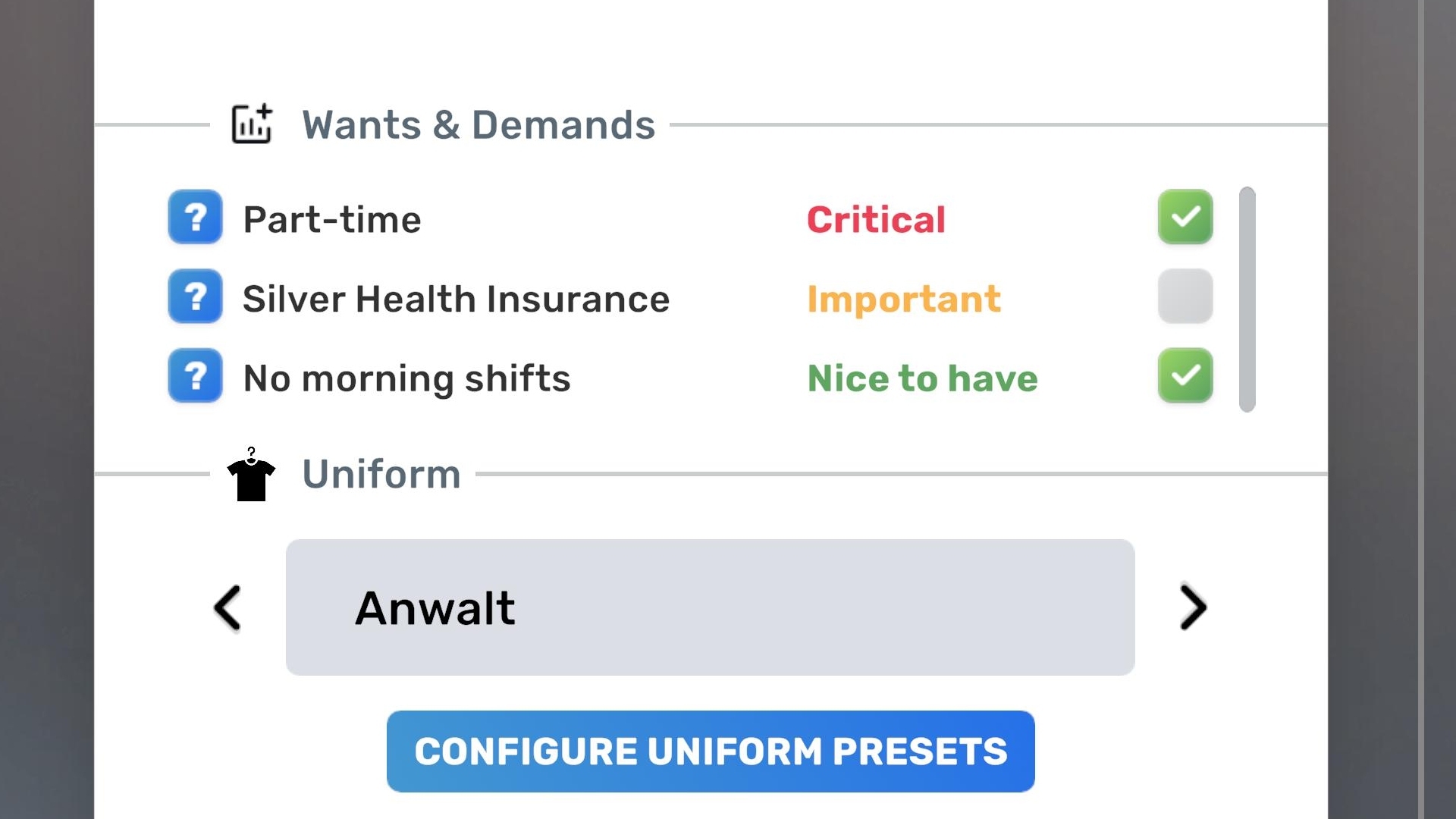Click the Anwalt uniform selection field

710,607
